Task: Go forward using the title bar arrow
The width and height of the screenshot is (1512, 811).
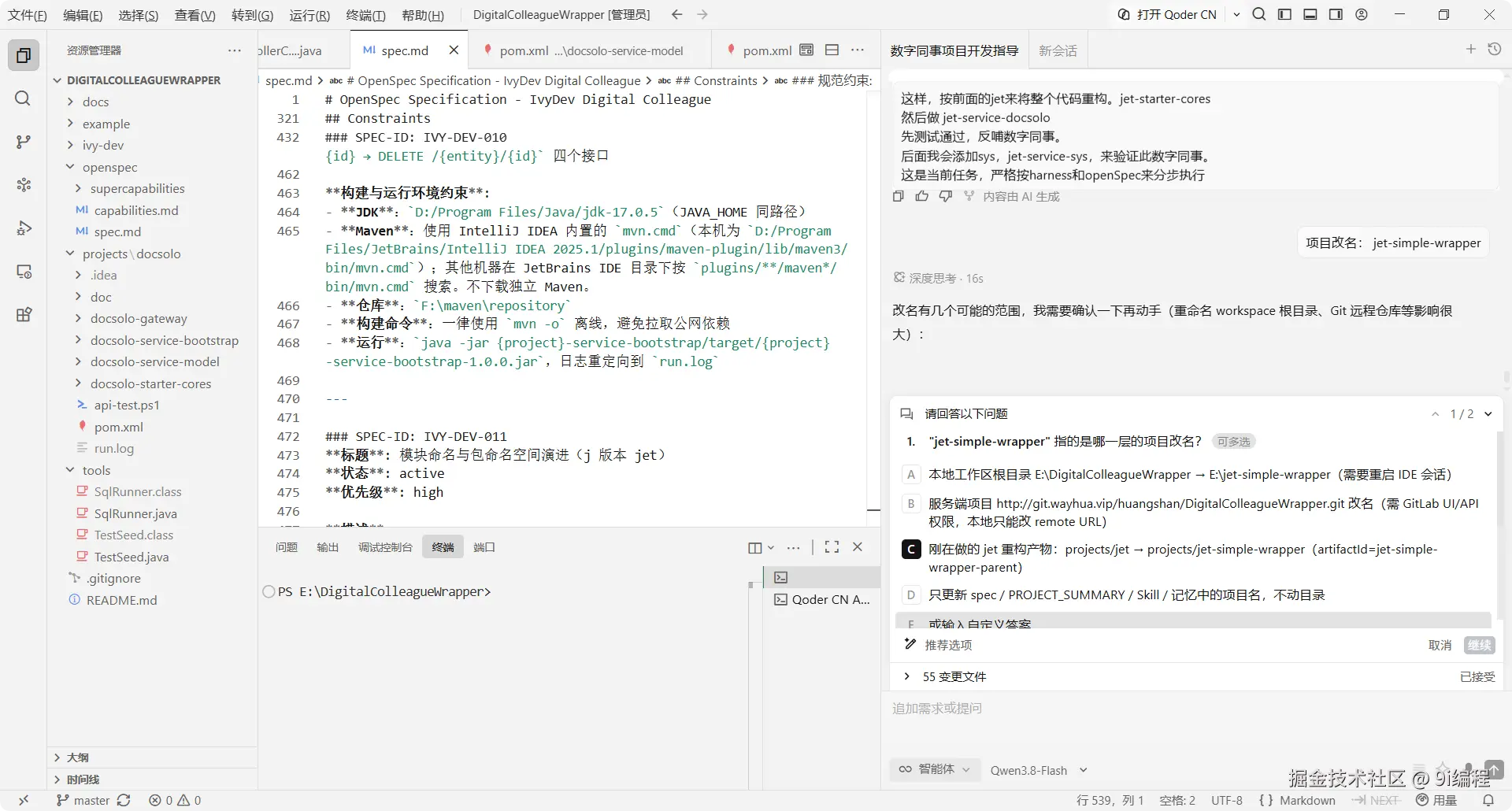Action: click(702, 14)
